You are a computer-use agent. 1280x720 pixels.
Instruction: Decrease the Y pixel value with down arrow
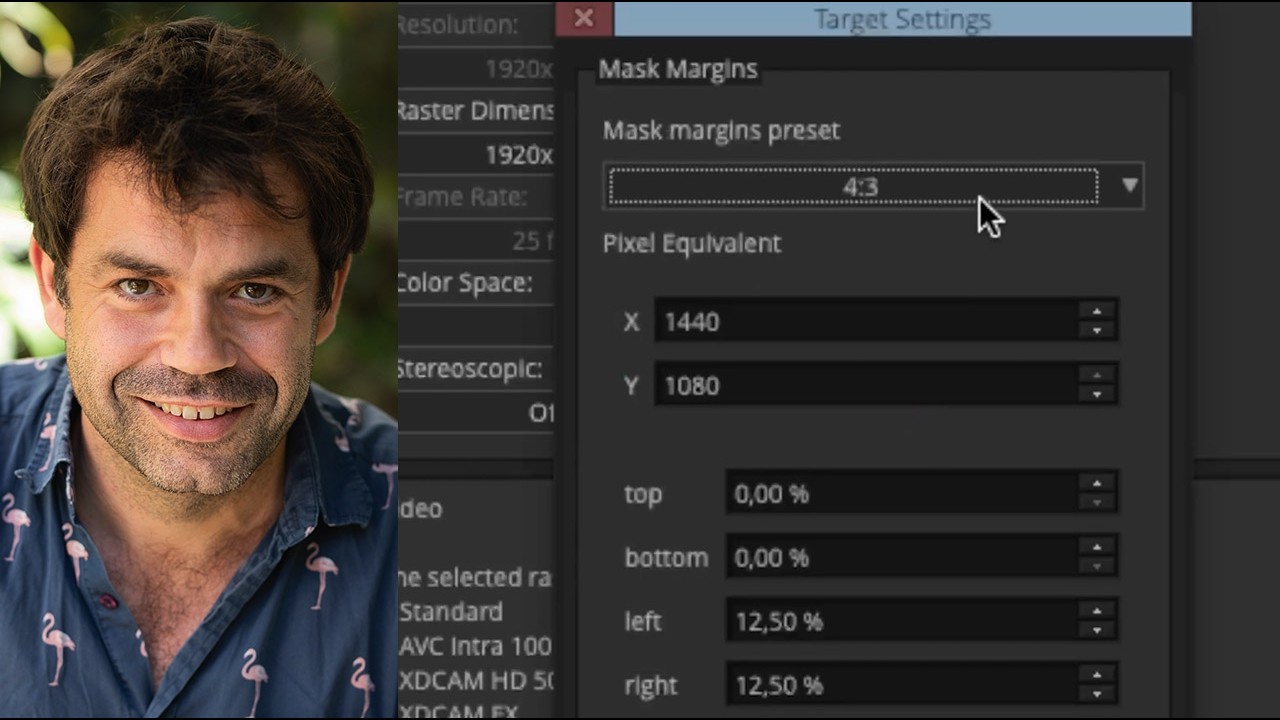[1097, 395]
